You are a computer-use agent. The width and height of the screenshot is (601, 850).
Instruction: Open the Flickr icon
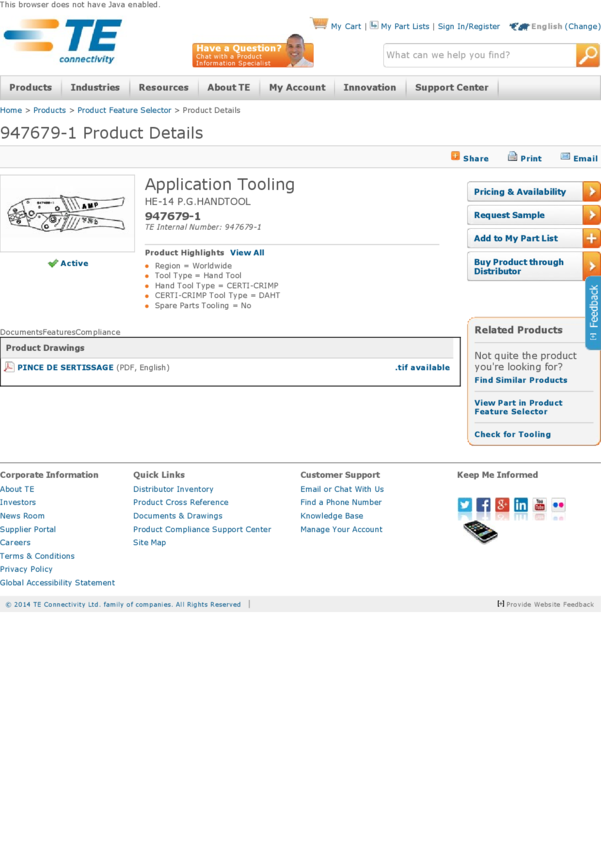pyautogui.click(x=558, y=505)
